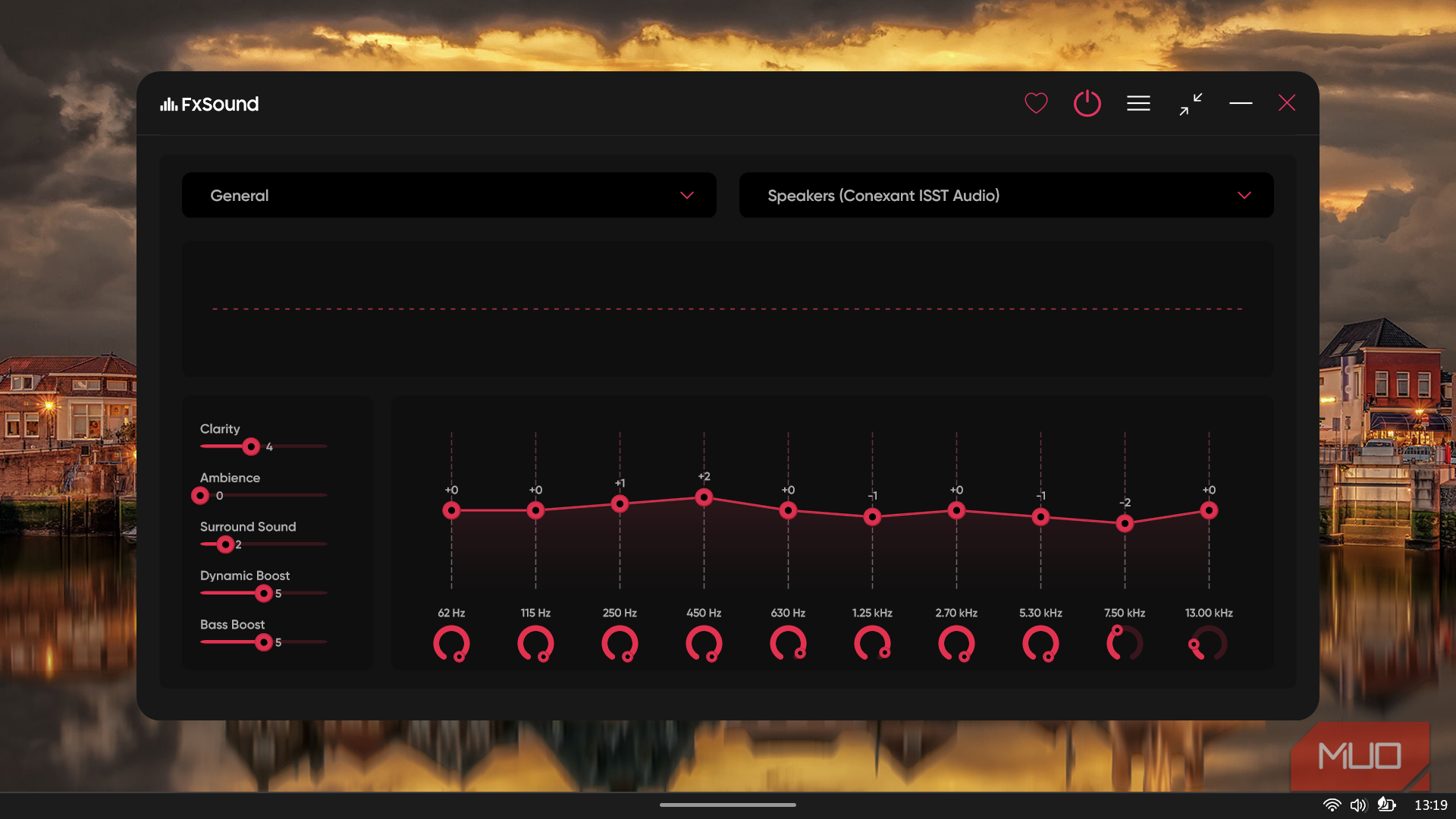
Task: Click the Clarity slider handle
Action: pos(251,447)
